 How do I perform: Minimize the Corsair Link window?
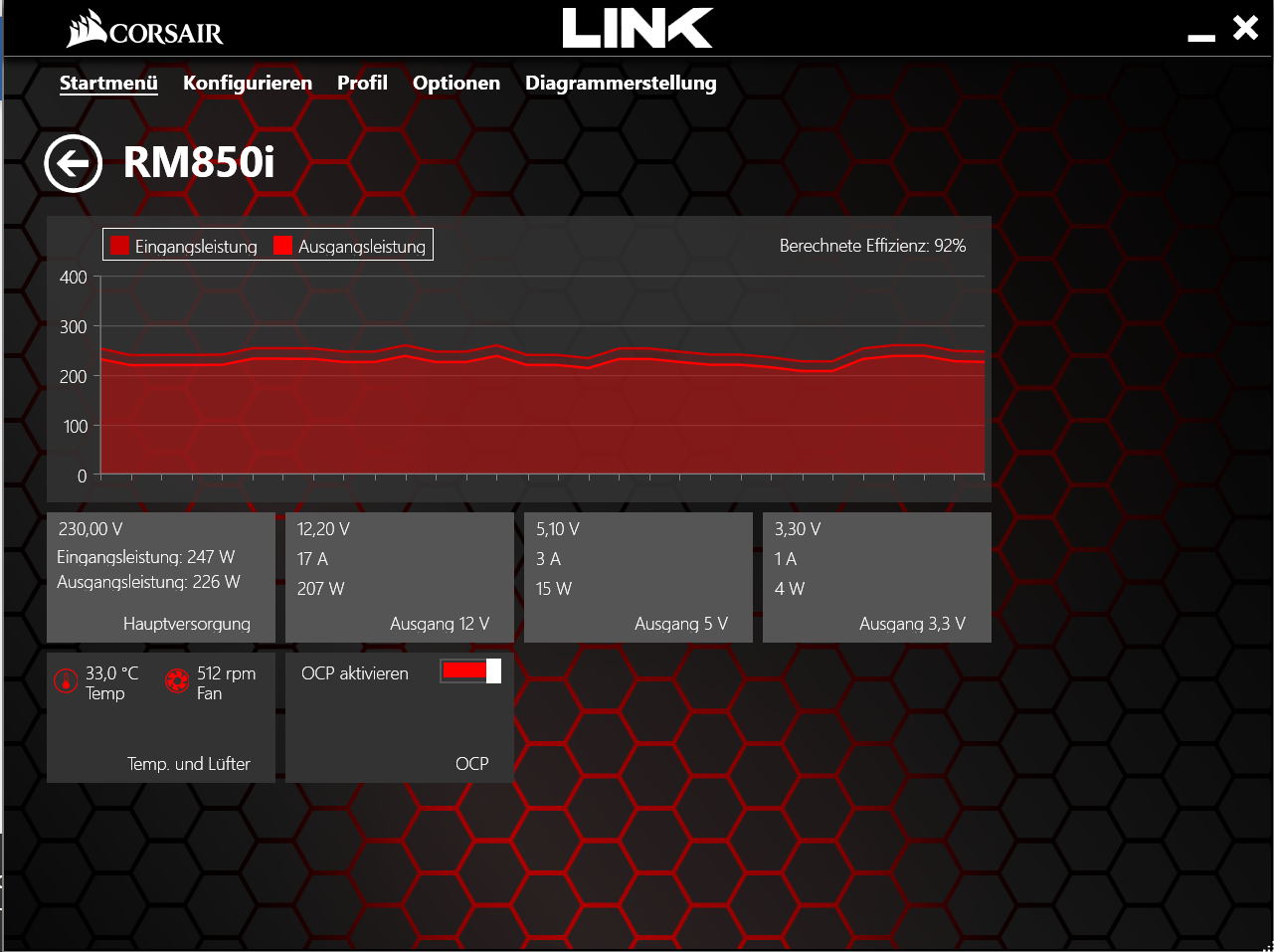(x=1201, y=38)
